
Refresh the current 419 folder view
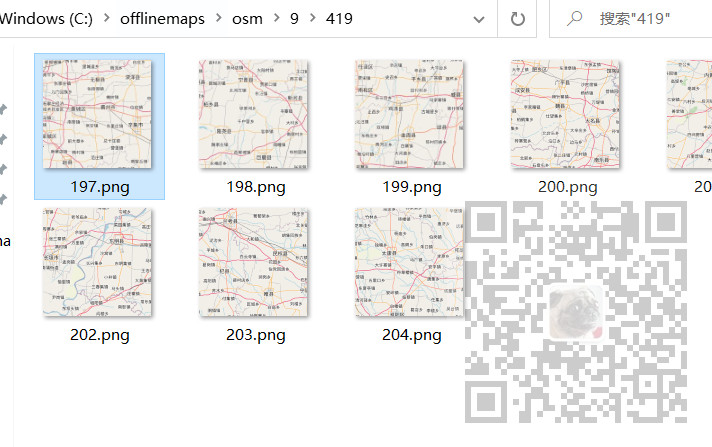(518, 19)
